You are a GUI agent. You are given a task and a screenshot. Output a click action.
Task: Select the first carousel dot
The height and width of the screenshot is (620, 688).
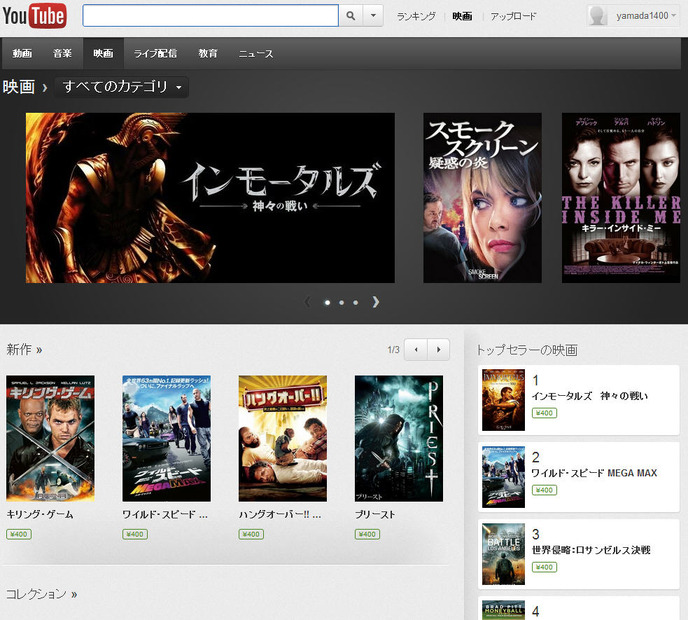click(x=327, y=302)
